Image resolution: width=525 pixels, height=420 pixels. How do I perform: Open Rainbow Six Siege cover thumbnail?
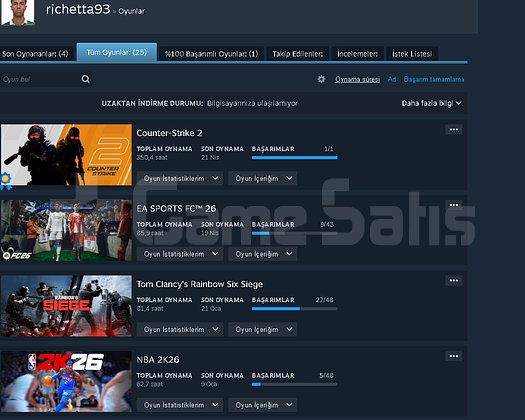pos(66,306)
